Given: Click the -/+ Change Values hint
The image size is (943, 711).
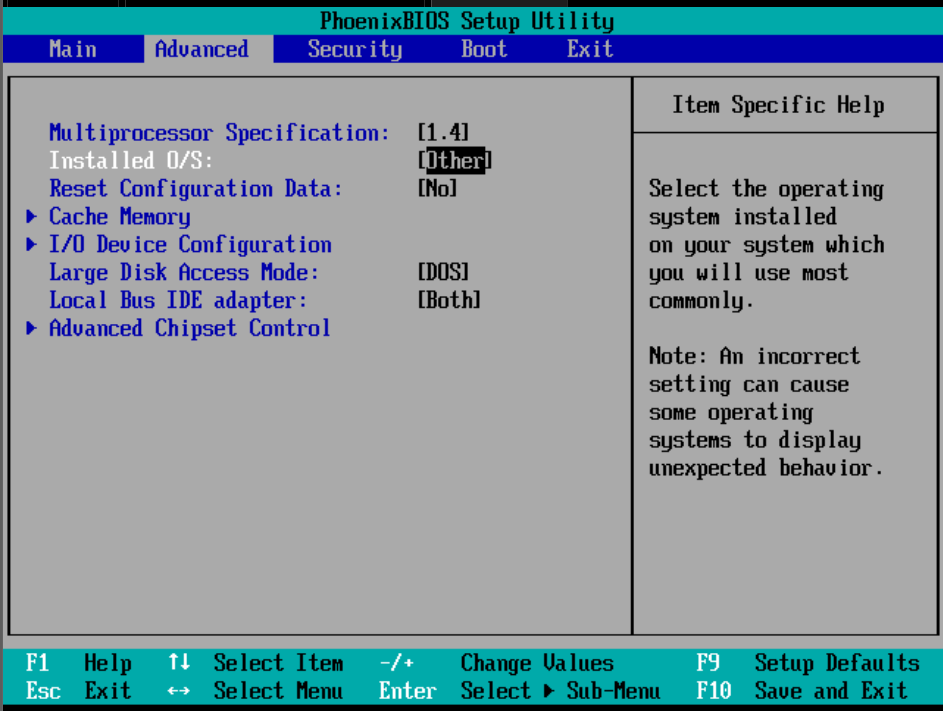Looking at the screenshot, I should (x=497, y=663).
